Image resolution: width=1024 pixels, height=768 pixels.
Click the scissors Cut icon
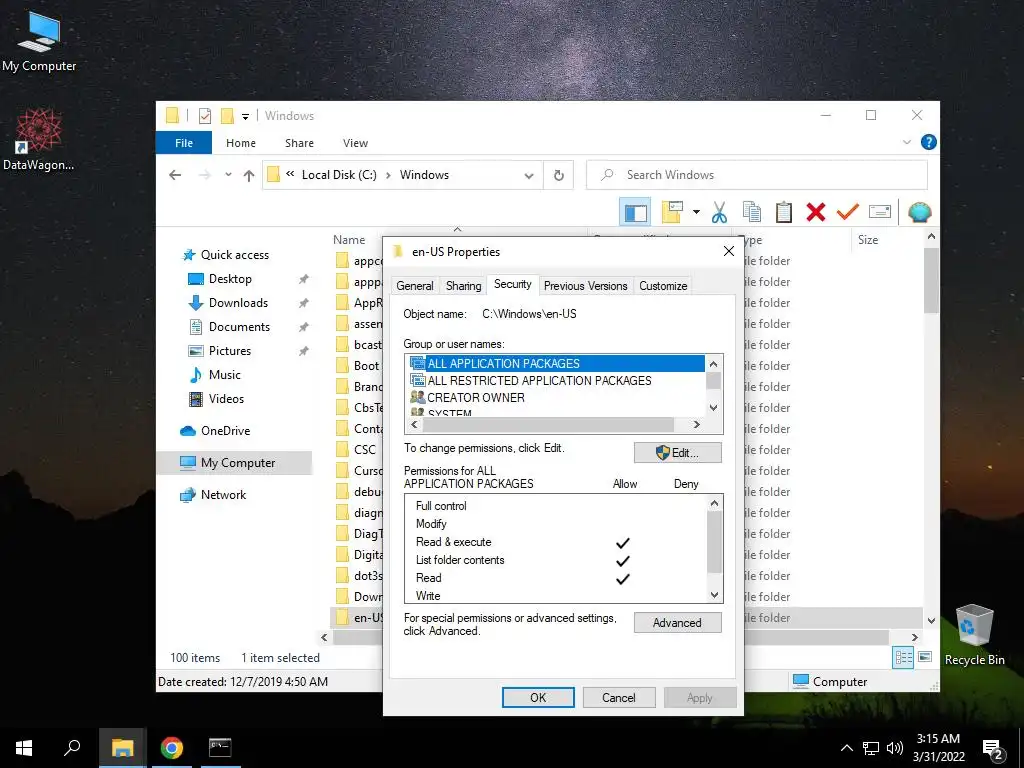click(x=719, y=212)
